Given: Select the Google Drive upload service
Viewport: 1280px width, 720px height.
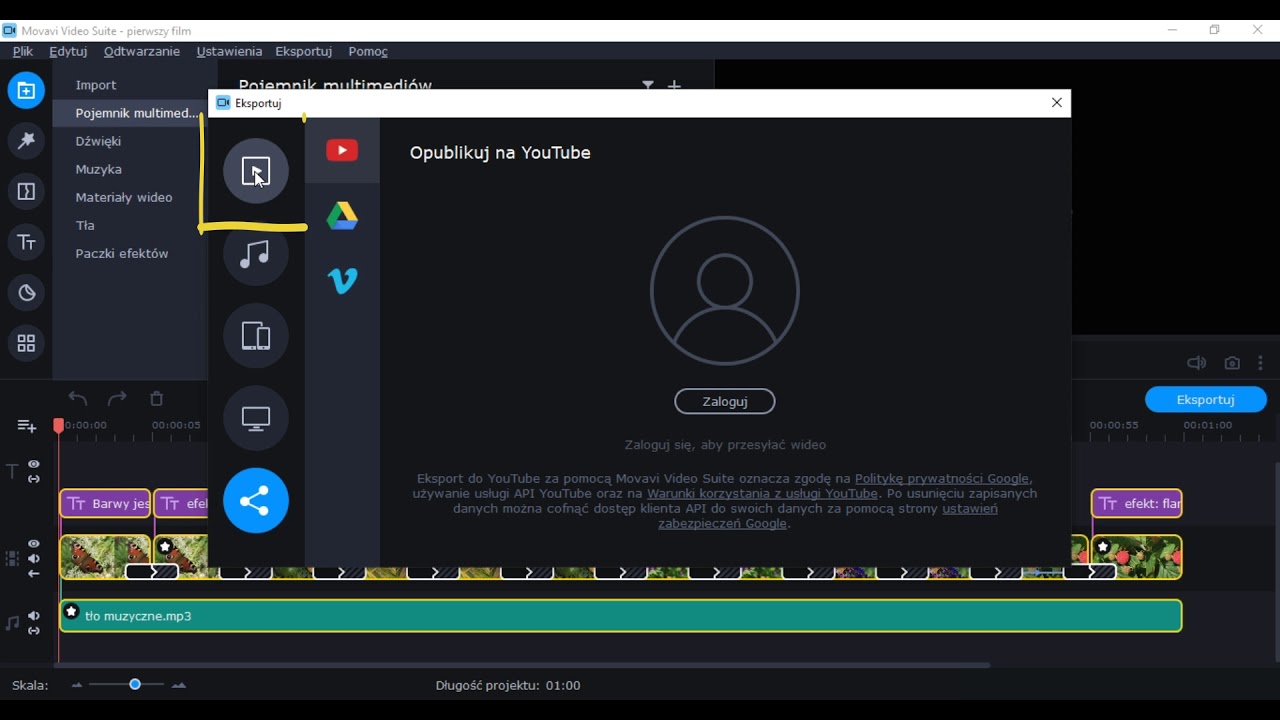Looking at the screenshot, I should coord(342,215).
